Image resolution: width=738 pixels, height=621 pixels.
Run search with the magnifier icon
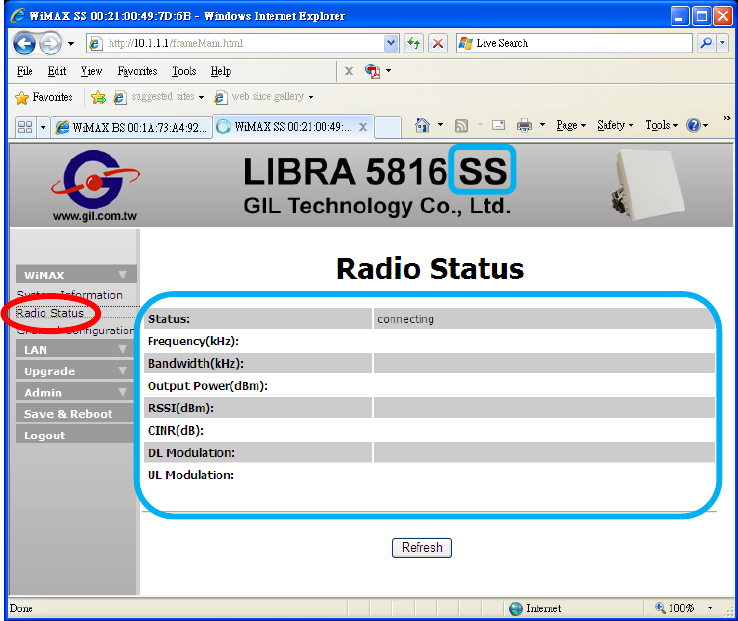click(706, 43)
